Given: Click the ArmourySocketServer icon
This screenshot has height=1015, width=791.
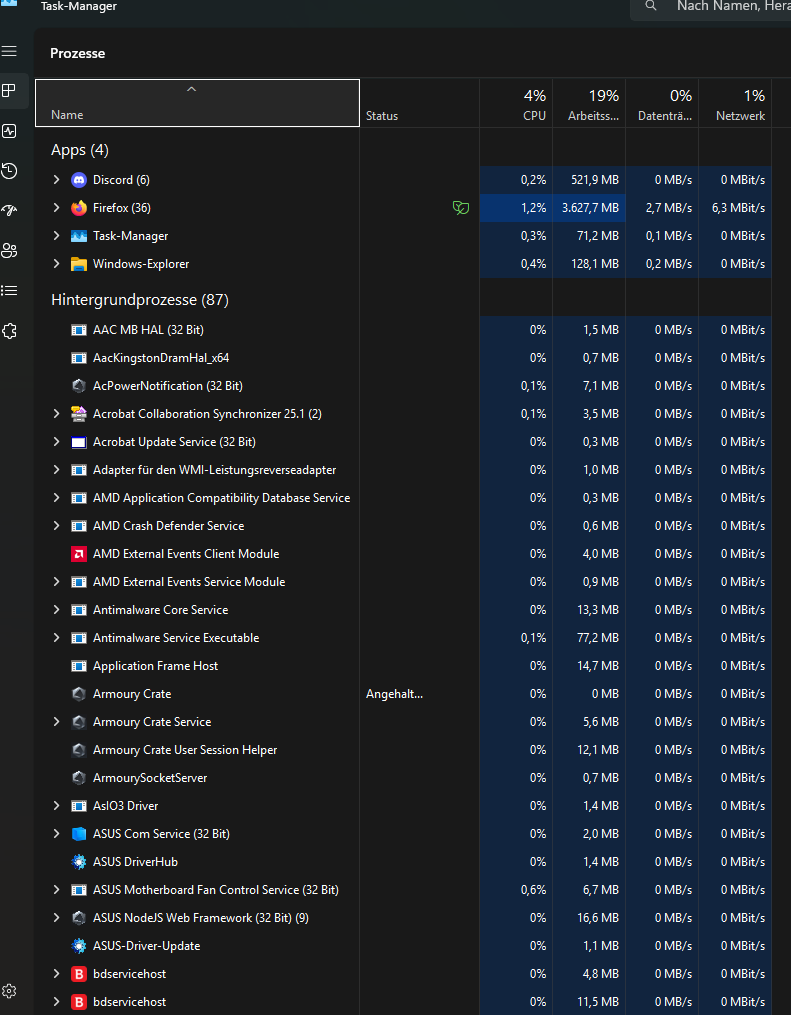Looking at the screenshot, I should point(79,777).
